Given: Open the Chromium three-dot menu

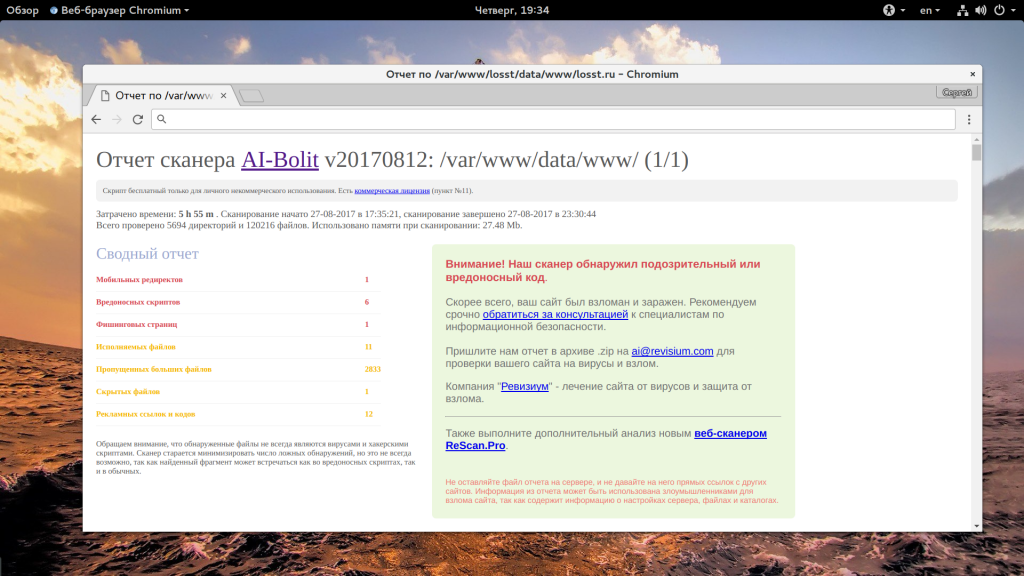Looking at the screenshot, I should 969,119.
